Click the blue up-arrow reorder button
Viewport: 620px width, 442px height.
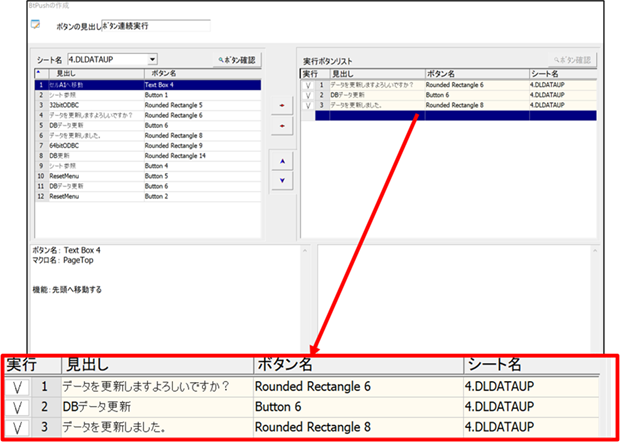pyautogui.click(x=282, y=161)
